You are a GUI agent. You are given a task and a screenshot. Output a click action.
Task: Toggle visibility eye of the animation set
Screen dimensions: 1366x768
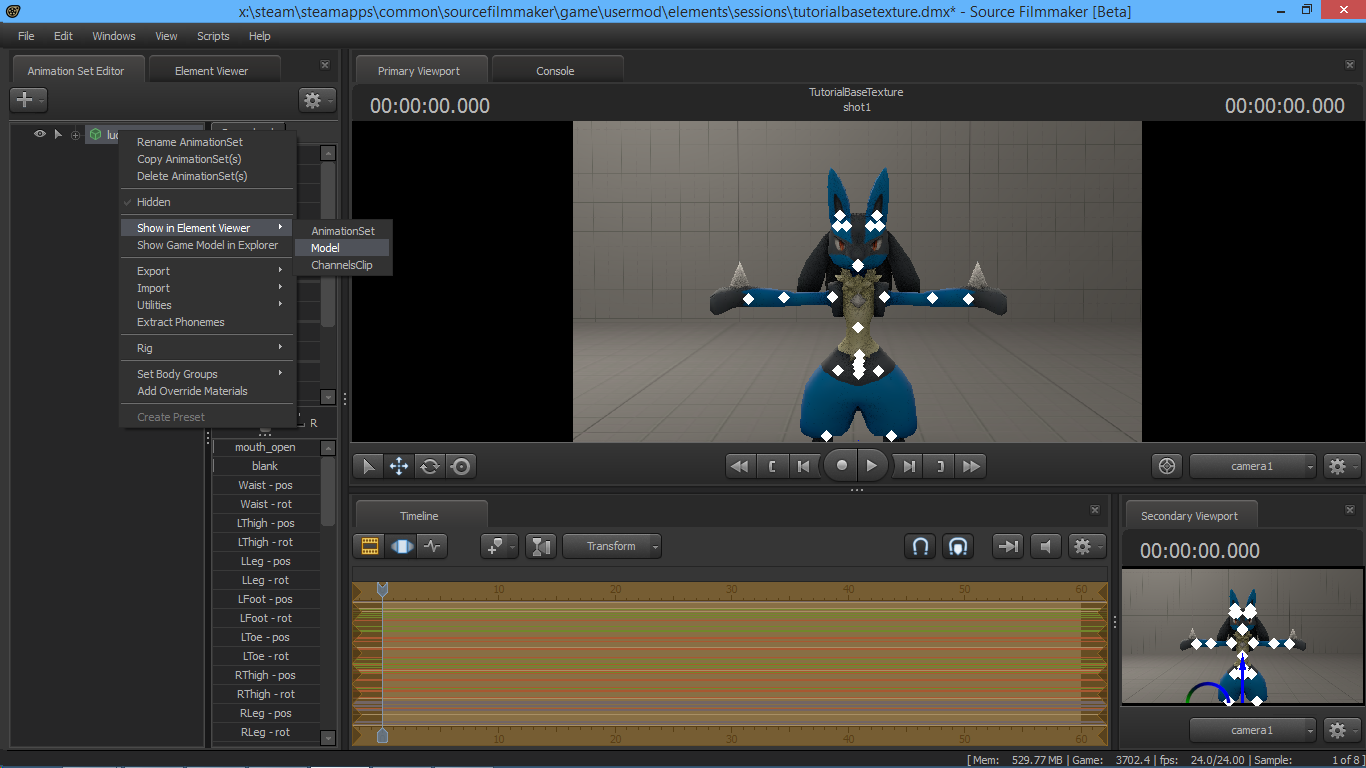coord(40,134)
